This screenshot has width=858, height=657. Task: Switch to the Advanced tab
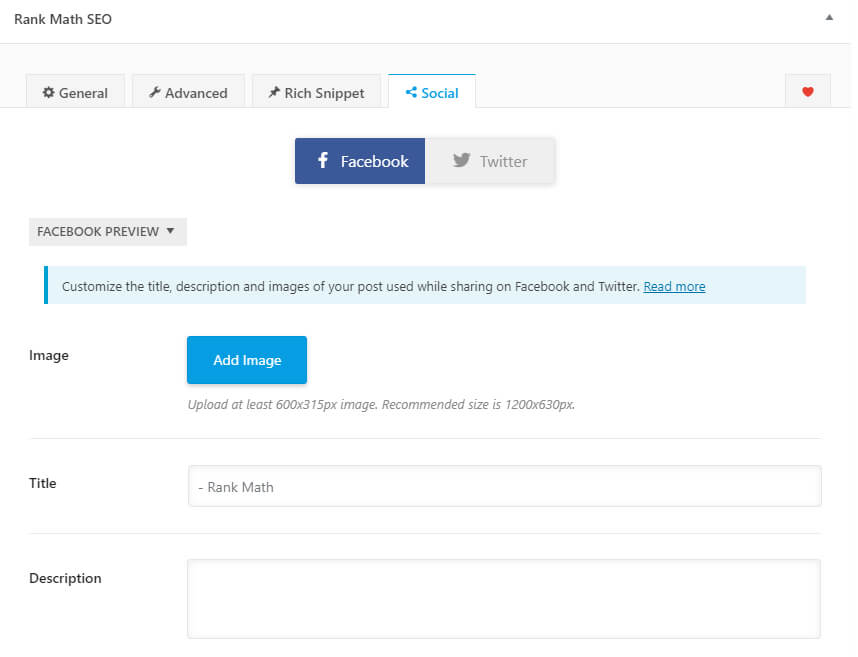click(188, 92)
